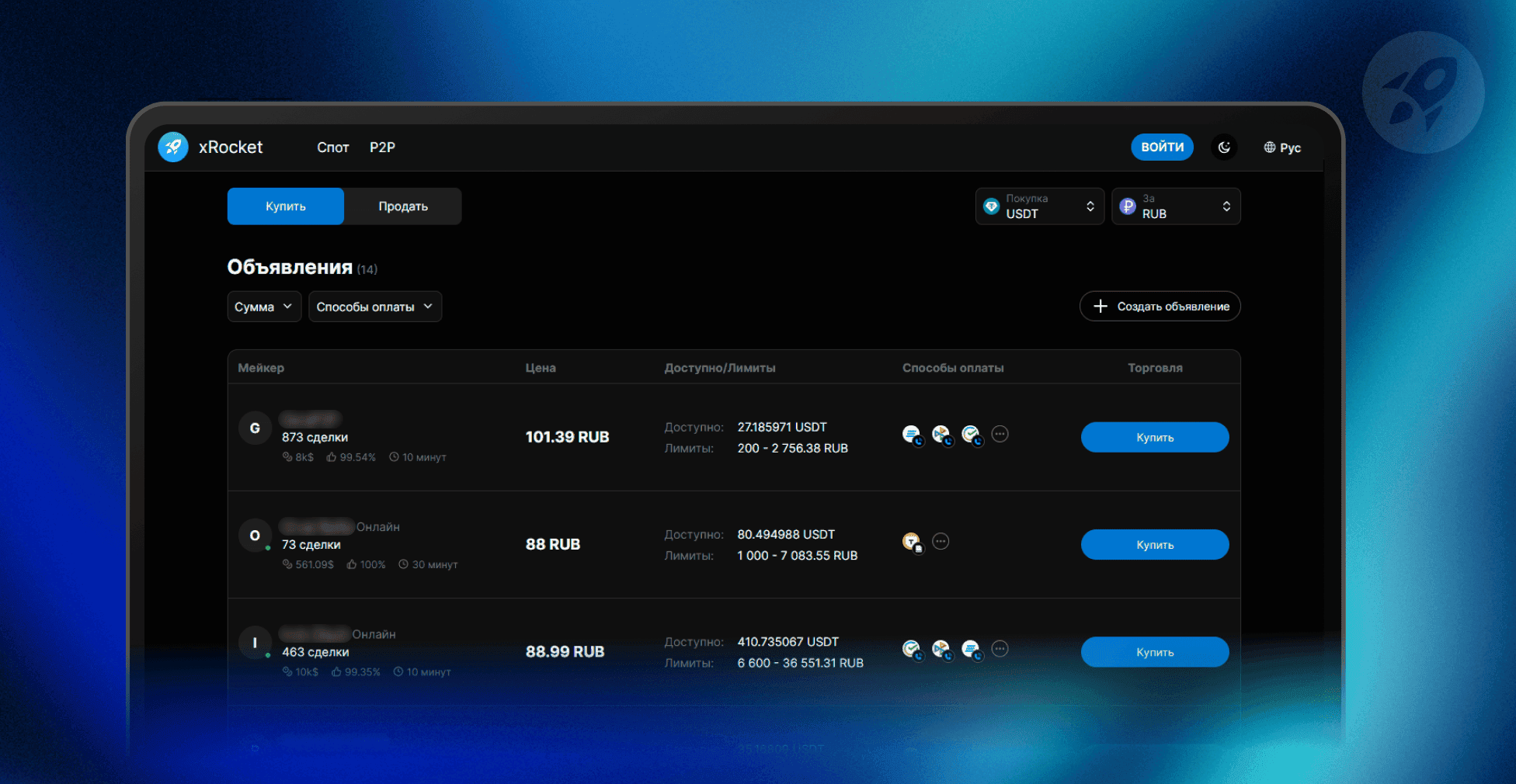Click the USDT coin icon
Screen dimensions: 1516x784
click(x=991, y=206)
